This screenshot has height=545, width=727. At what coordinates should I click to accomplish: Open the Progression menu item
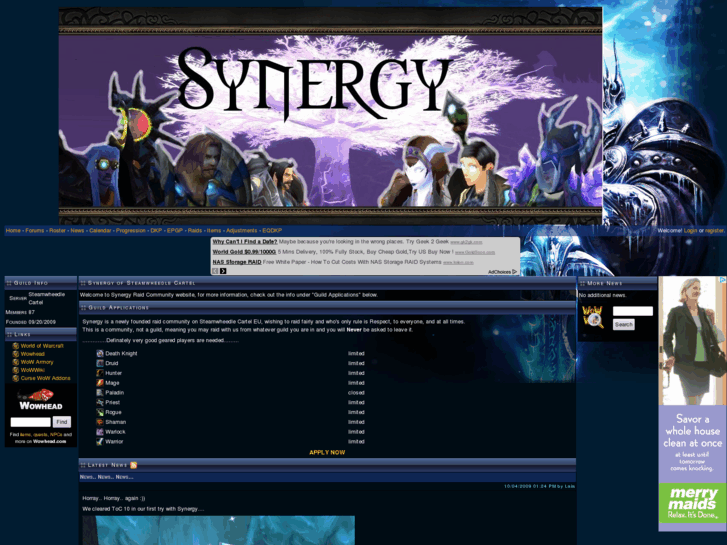pos(131,231)
